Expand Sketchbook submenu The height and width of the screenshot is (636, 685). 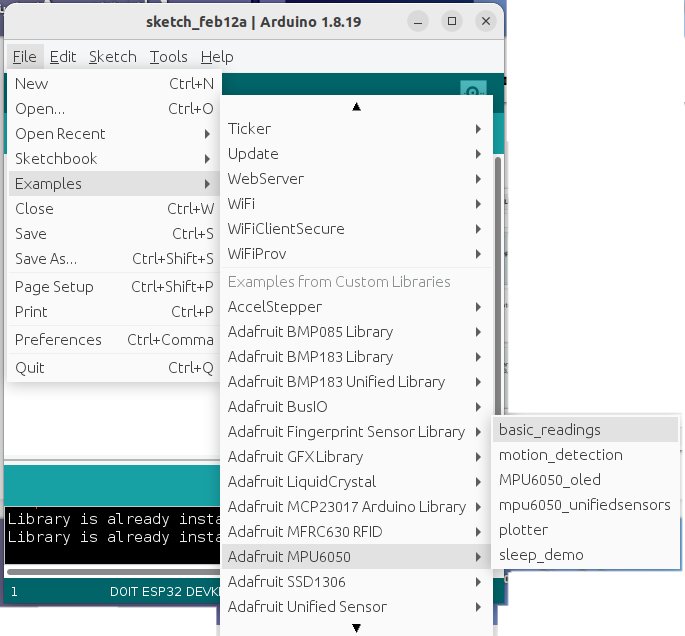point(114,159)
